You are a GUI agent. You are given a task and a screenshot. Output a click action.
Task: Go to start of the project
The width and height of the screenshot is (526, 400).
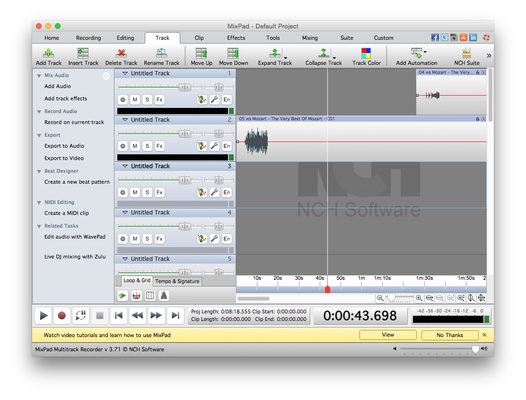118,315
